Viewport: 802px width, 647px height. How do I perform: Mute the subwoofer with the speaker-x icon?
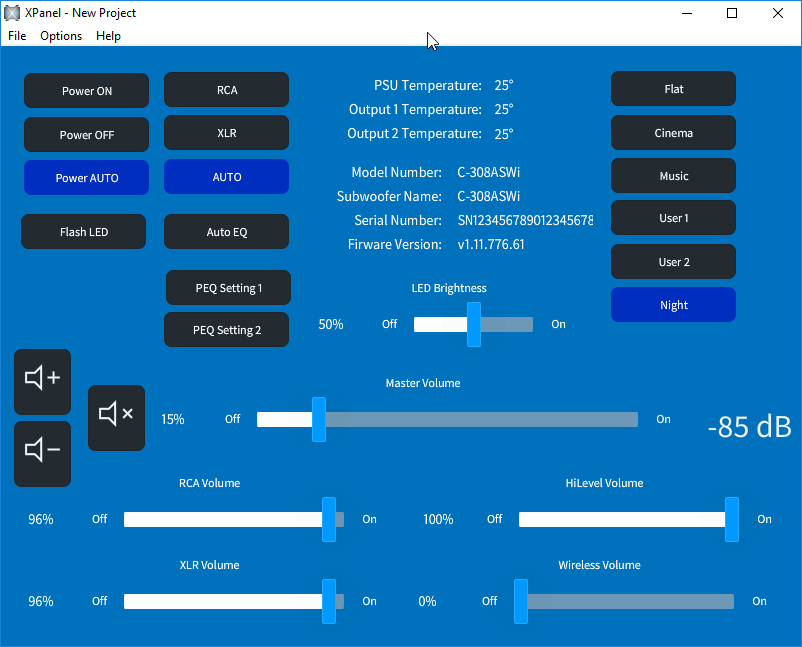pyautogui.click(x=116, y=417)
